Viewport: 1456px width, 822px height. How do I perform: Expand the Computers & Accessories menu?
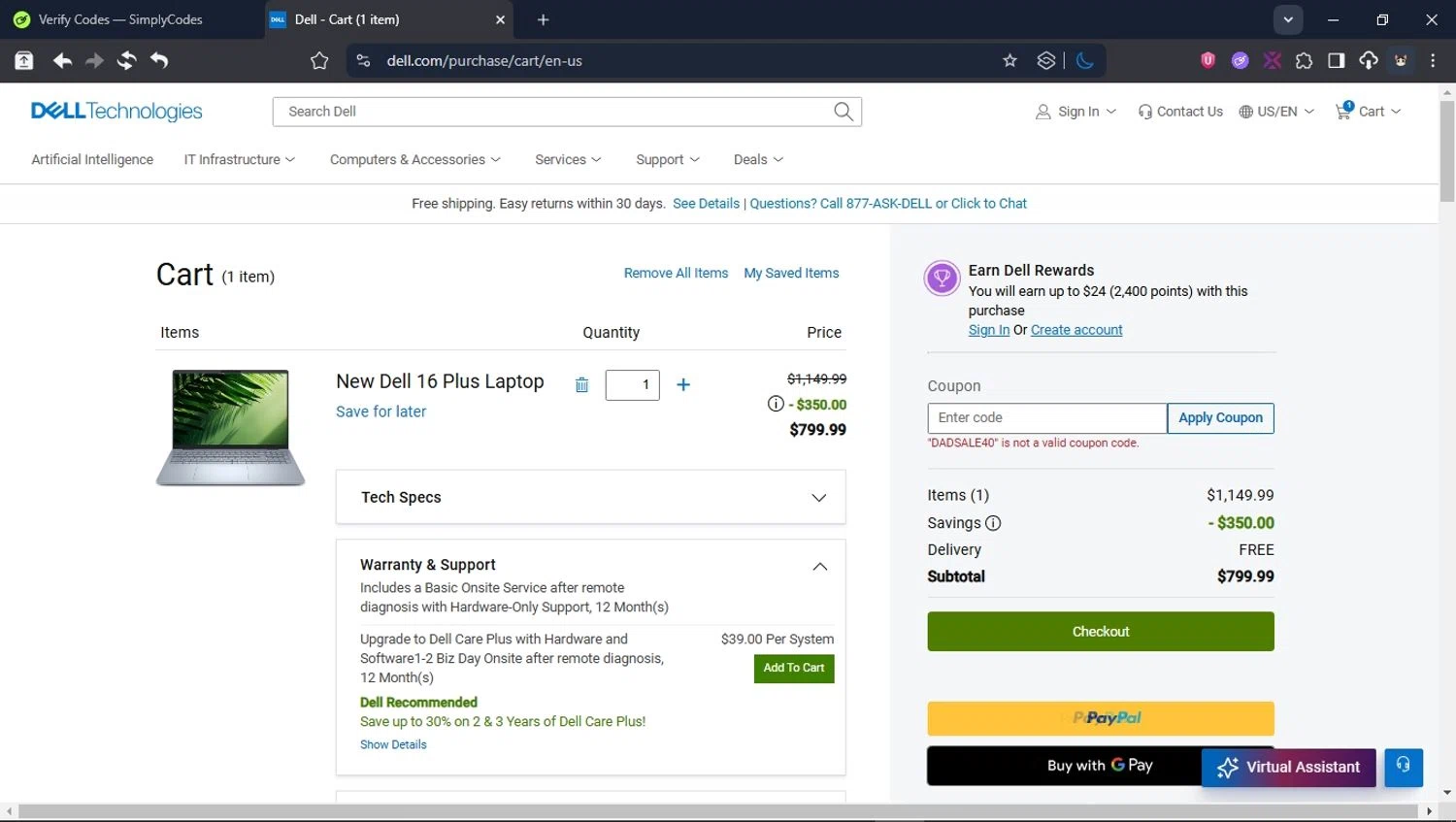pos(415,159)
